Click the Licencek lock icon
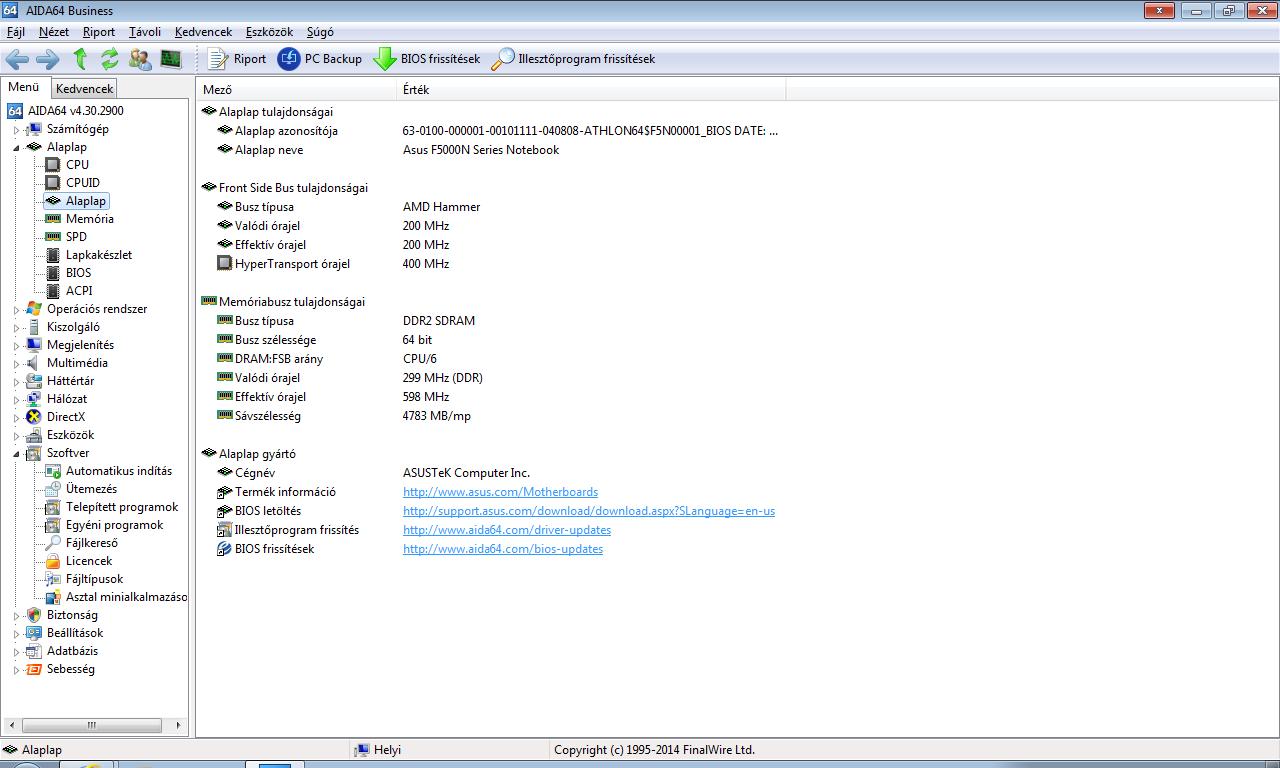1280x768 pixels. 53,561
